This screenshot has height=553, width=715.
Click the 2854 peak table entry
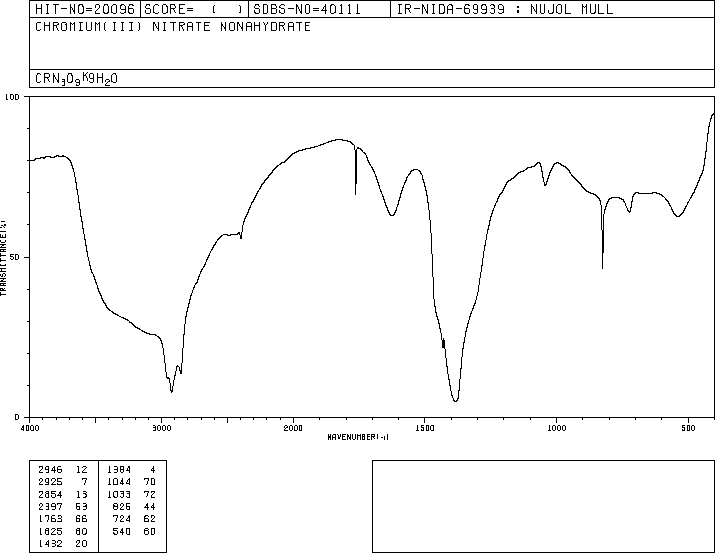[62, 494]
